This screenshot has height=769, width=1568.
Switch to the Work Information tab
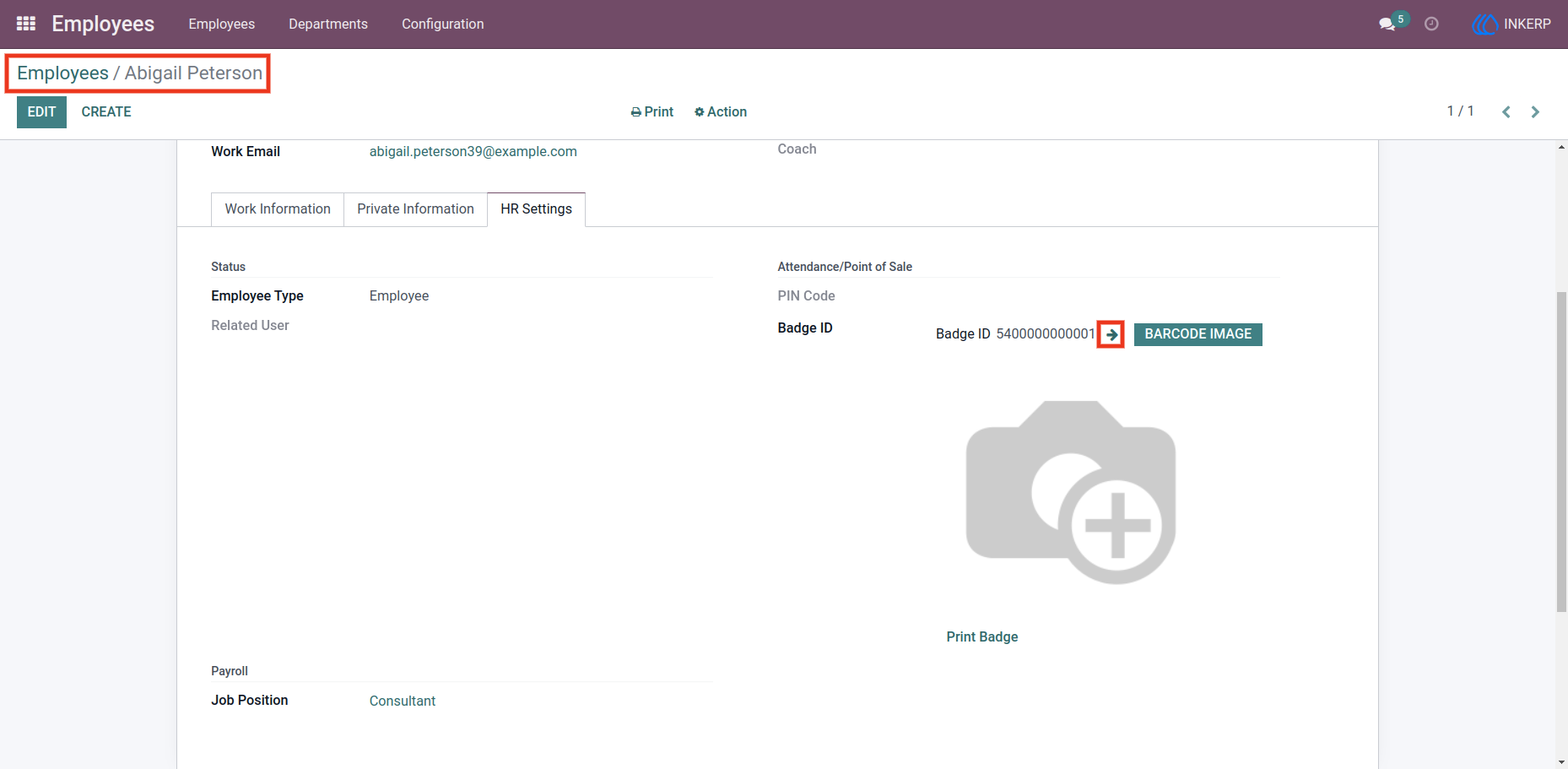278,209
